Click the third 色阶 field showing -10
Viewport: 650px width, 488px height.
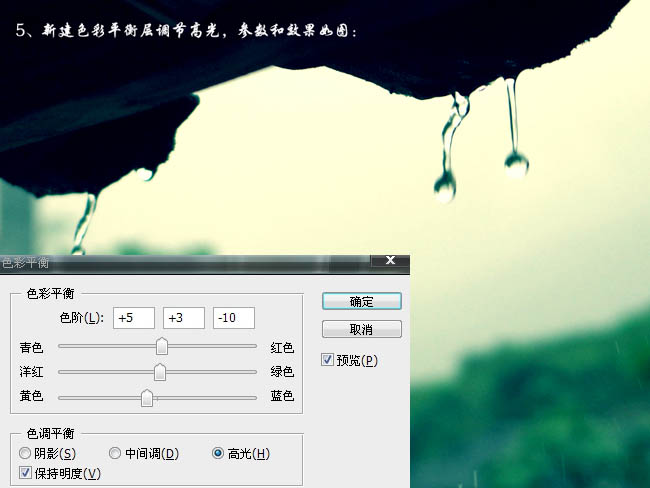tap(233, 318)
